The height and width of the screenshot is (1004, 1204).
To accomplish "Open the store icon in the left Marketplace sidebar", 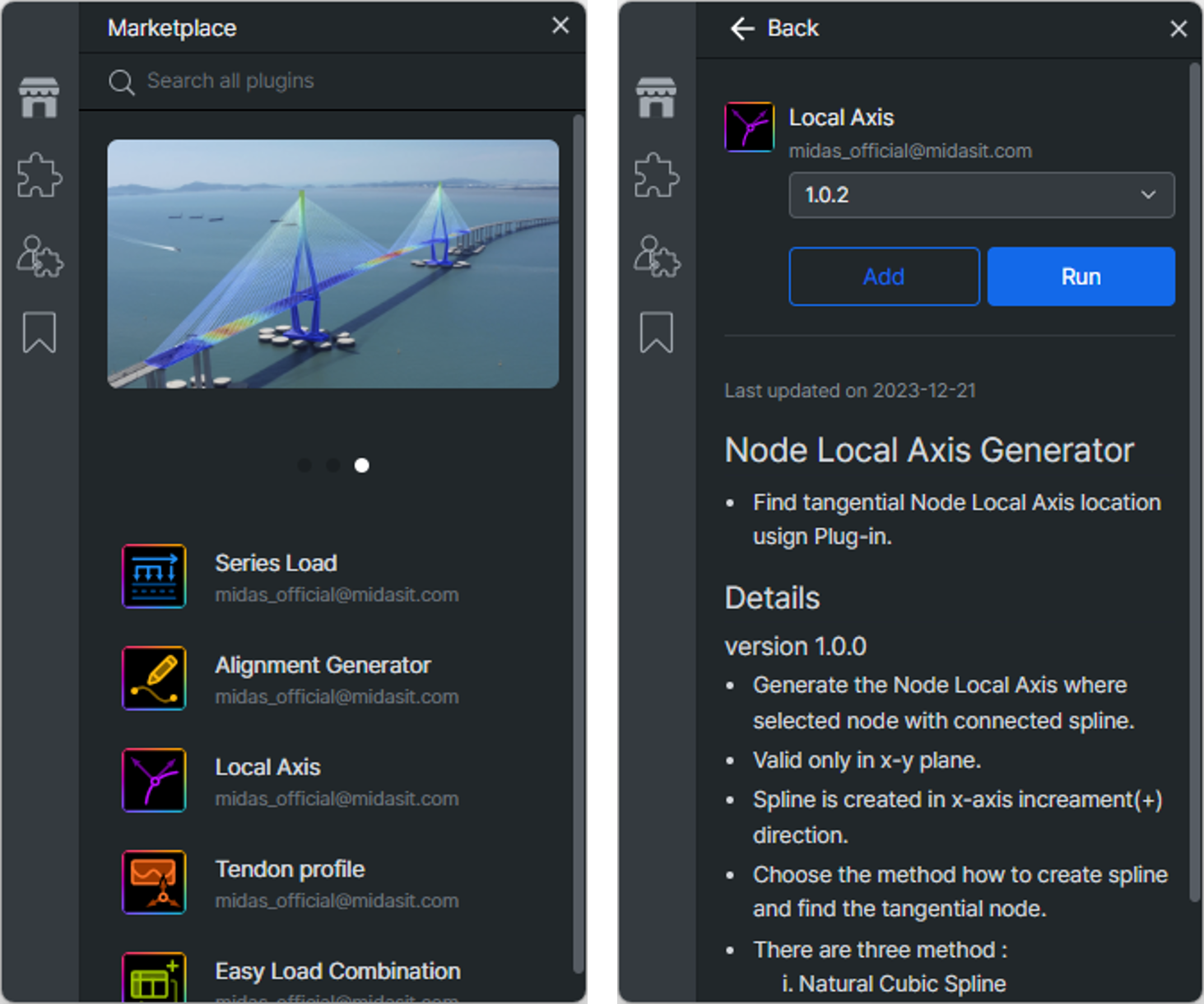I will tap(40, 97).
